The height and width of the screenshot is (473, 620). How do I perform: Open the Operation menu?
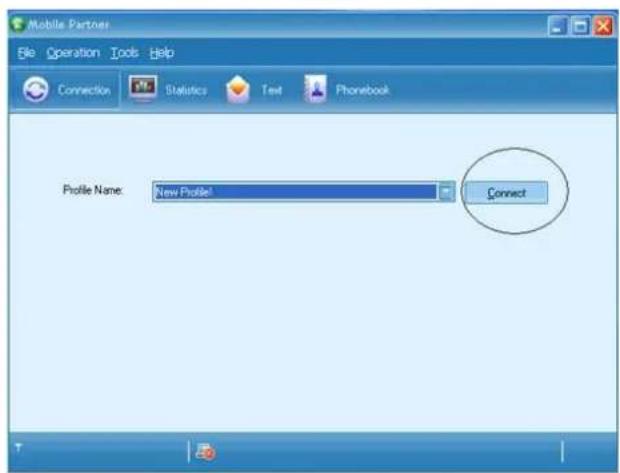coord(73,53)
